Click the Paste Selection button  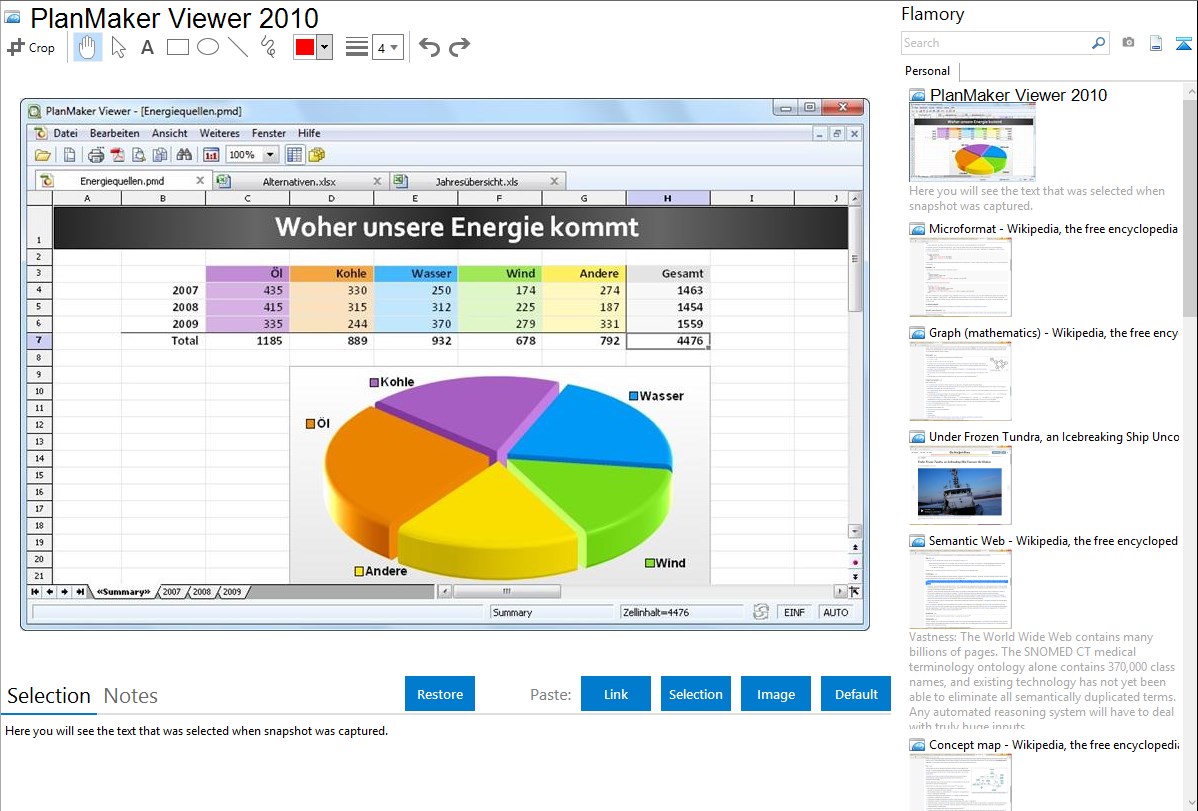click(x=695, y=694)
